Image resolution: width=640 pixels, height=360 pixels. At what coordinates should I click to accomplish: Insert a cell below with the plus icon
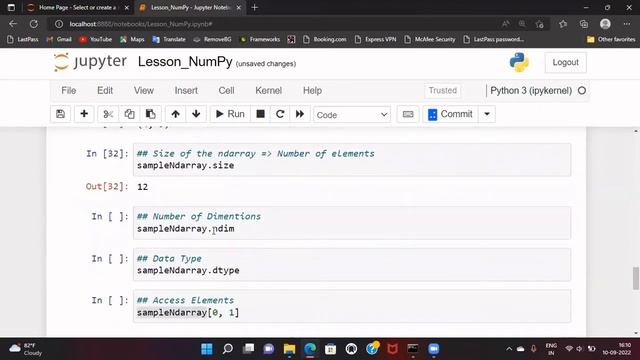tap(84, 114)
